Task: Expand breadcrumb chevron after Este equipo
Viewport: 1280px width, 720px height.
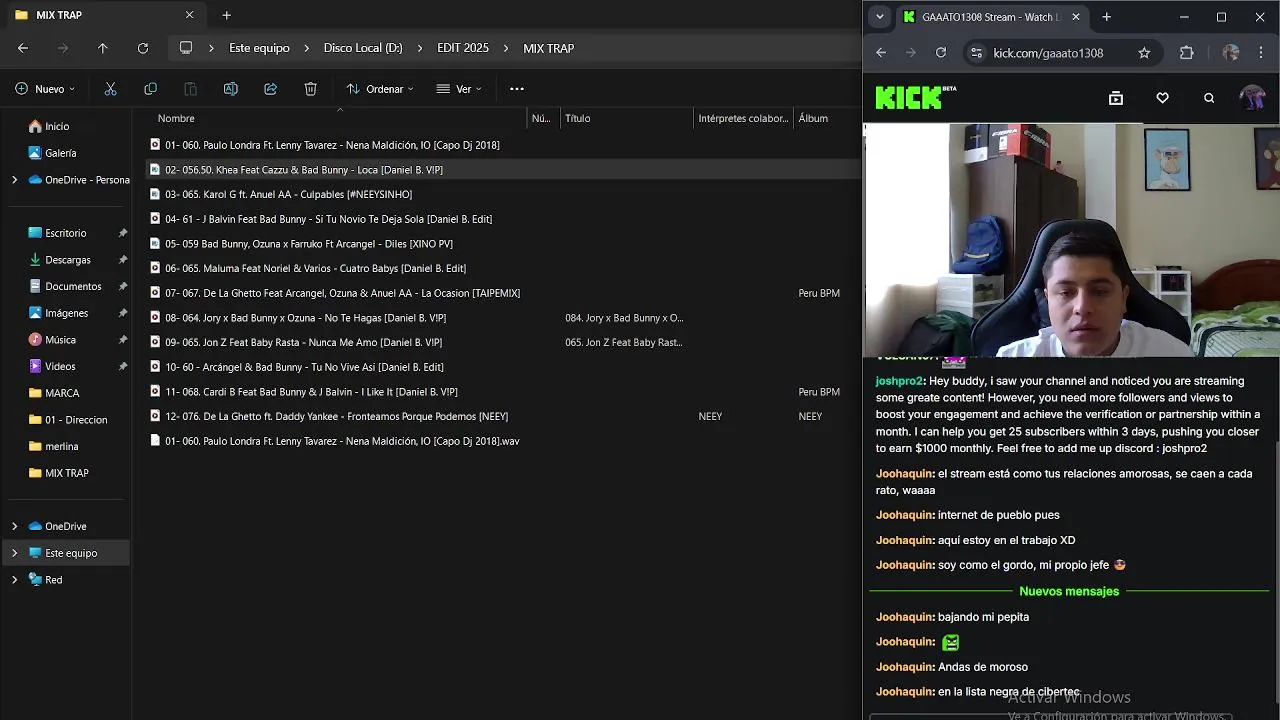Action: click(307, 48)
